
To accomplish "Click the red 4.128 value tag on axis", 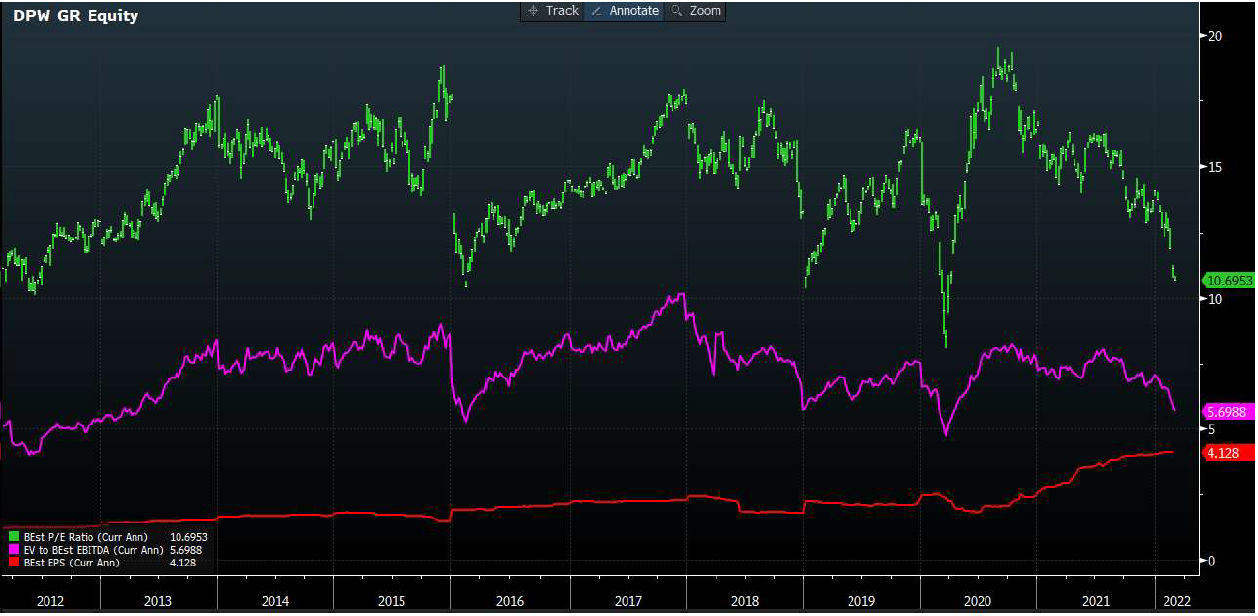I will click(x=1223, y=453).
